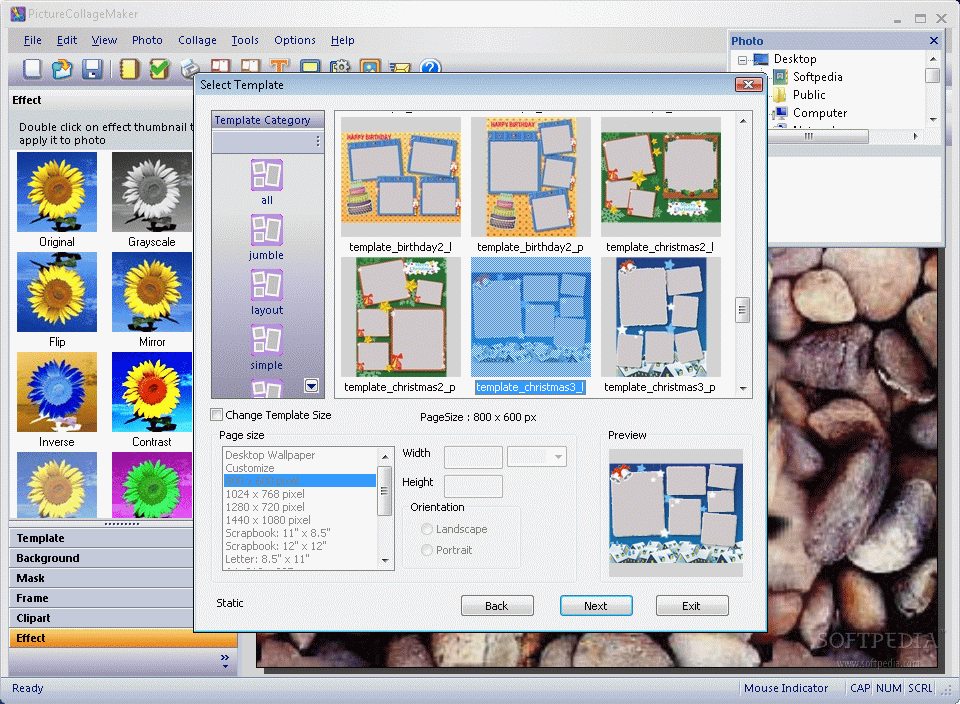Choose the template_christmas2_l thumbnail

[661, 177]
